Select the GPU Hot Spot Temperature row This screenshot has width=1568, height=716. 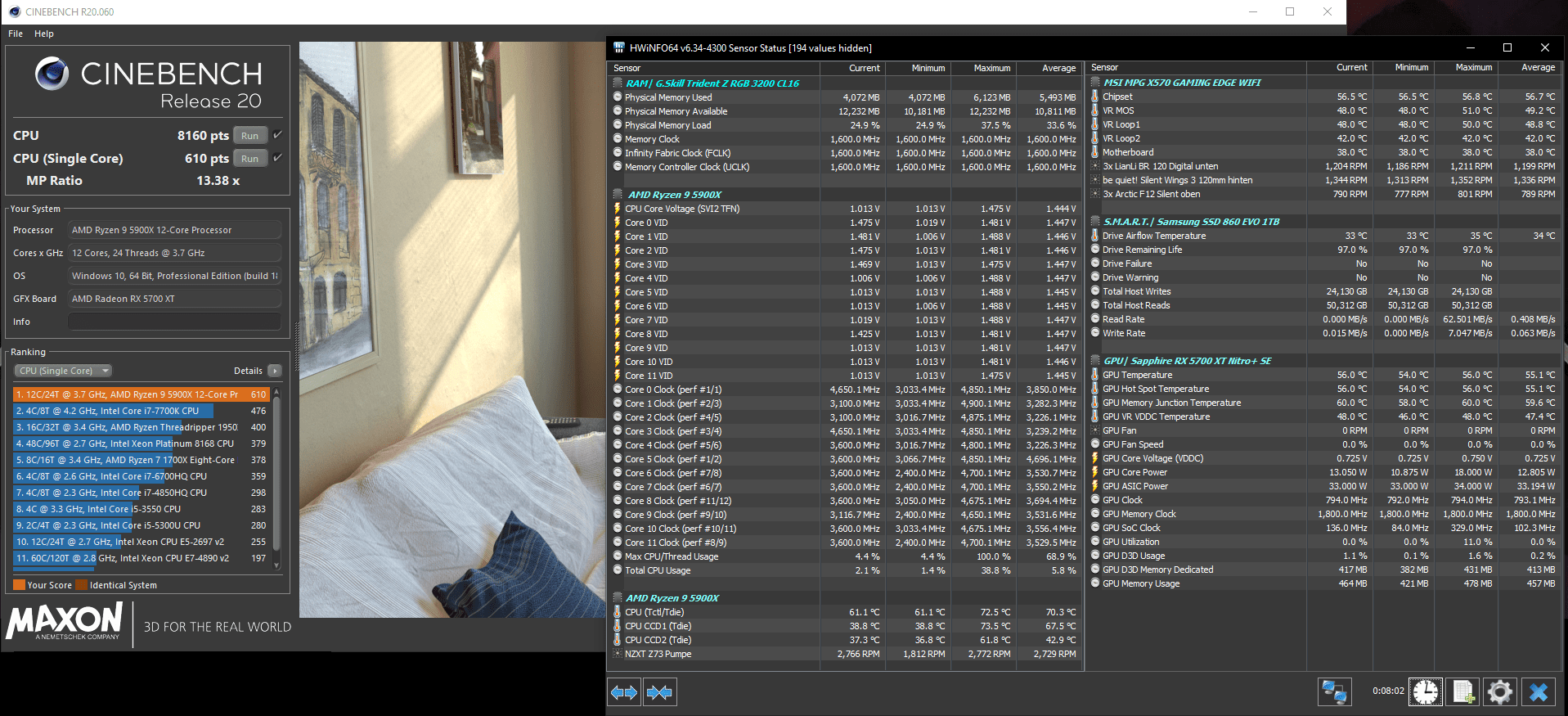click(1323, 389)
